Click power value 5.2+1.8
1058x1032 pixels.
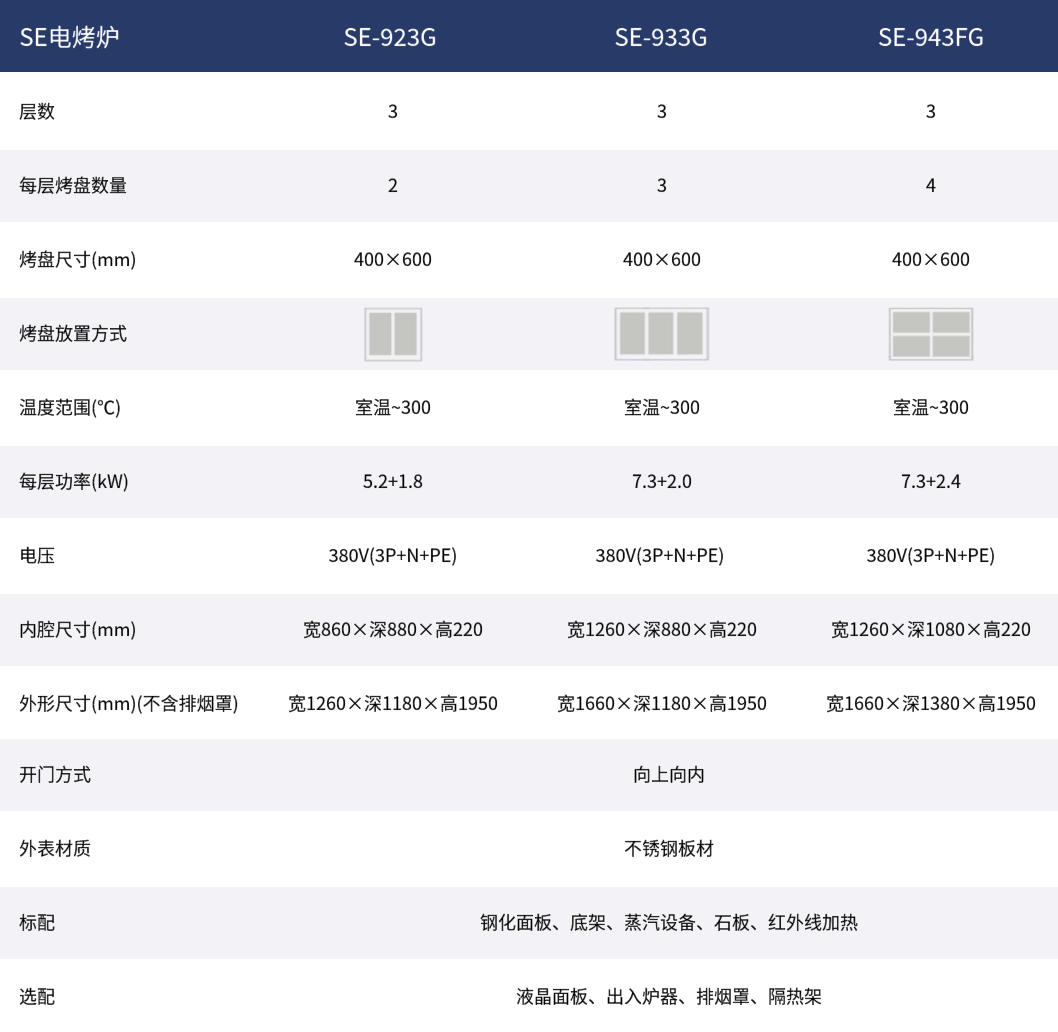tap(393, 481)
